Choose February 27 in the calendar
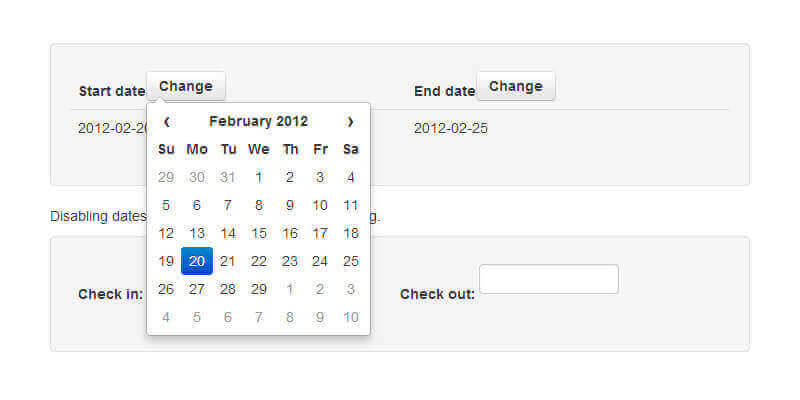 click(x=197, y=289)
